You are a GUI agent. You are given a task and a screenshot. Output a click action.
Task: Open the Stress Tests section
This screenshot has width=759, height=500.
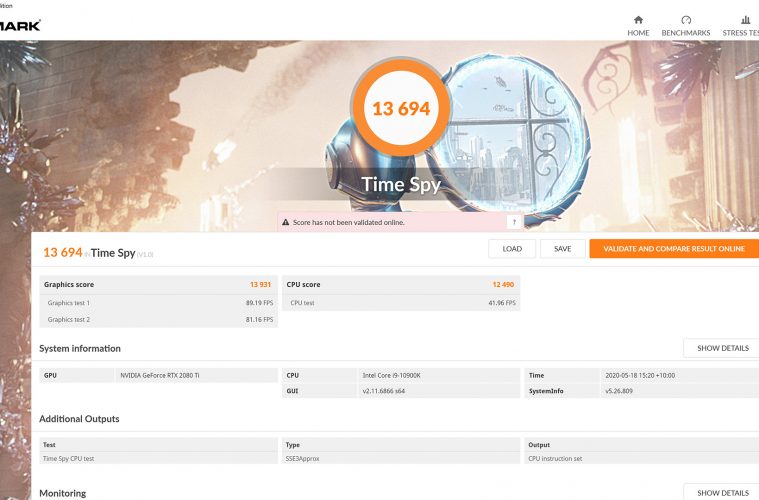(741, 26)
